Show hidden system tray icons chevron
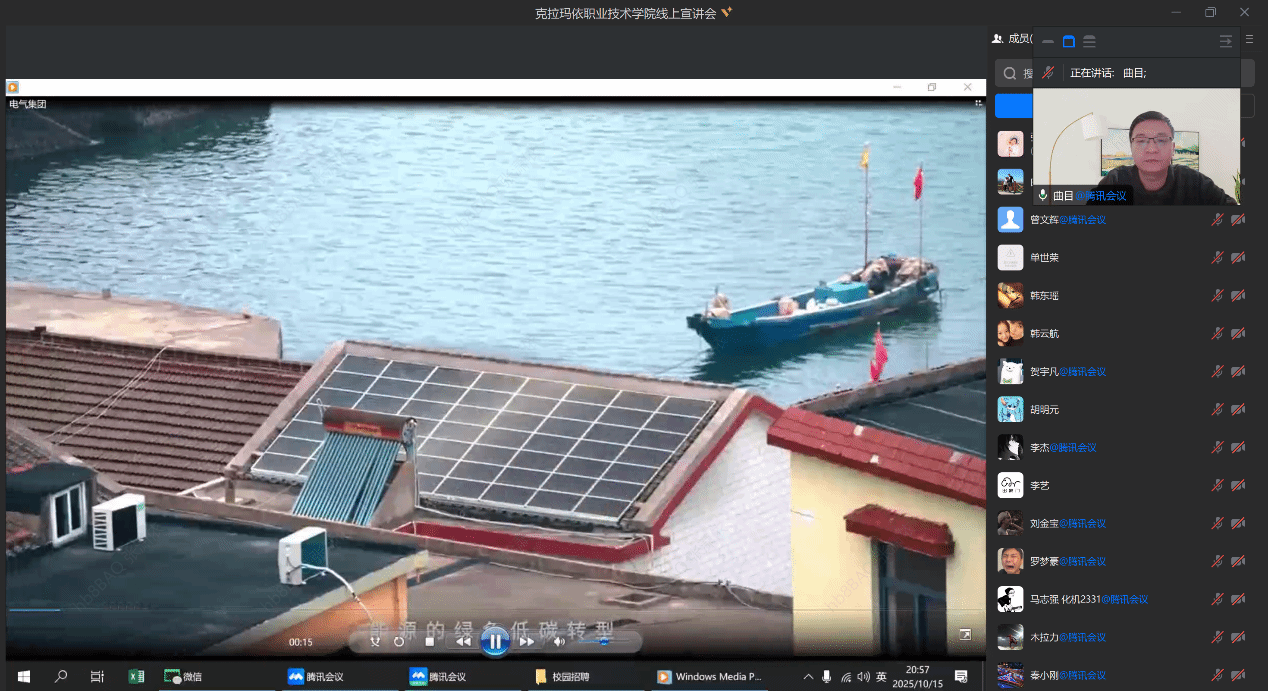 808,676
